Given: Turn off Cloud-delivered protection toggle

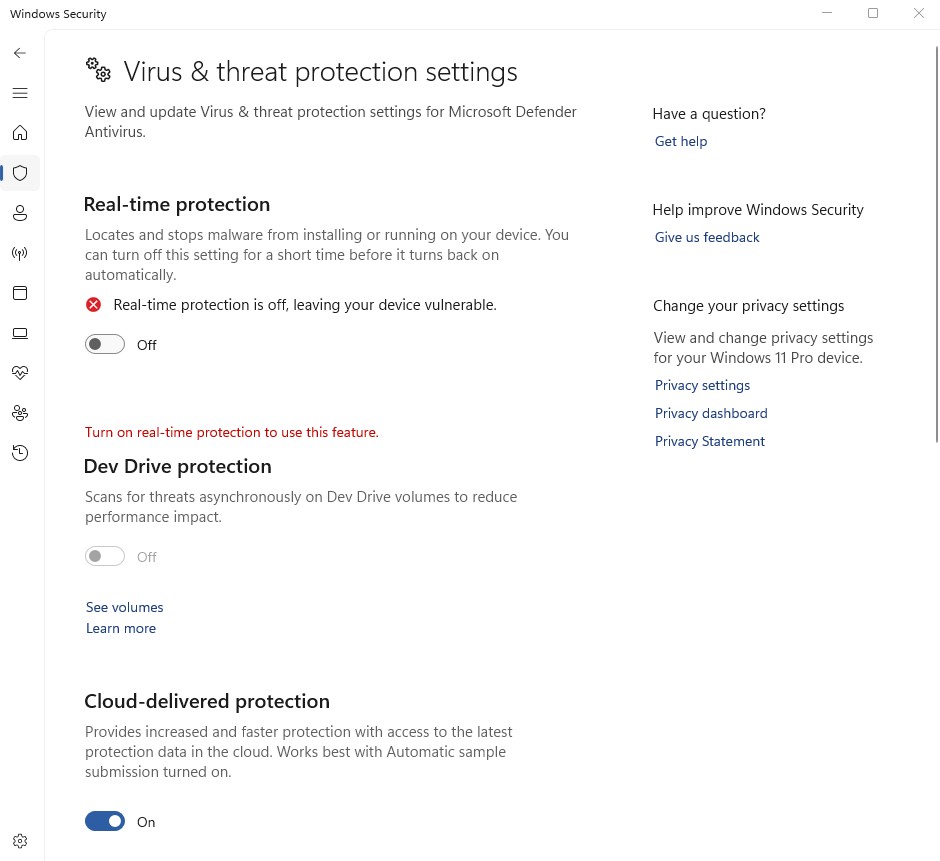Looking at the screenshot, I should click(x=105, y=821).
